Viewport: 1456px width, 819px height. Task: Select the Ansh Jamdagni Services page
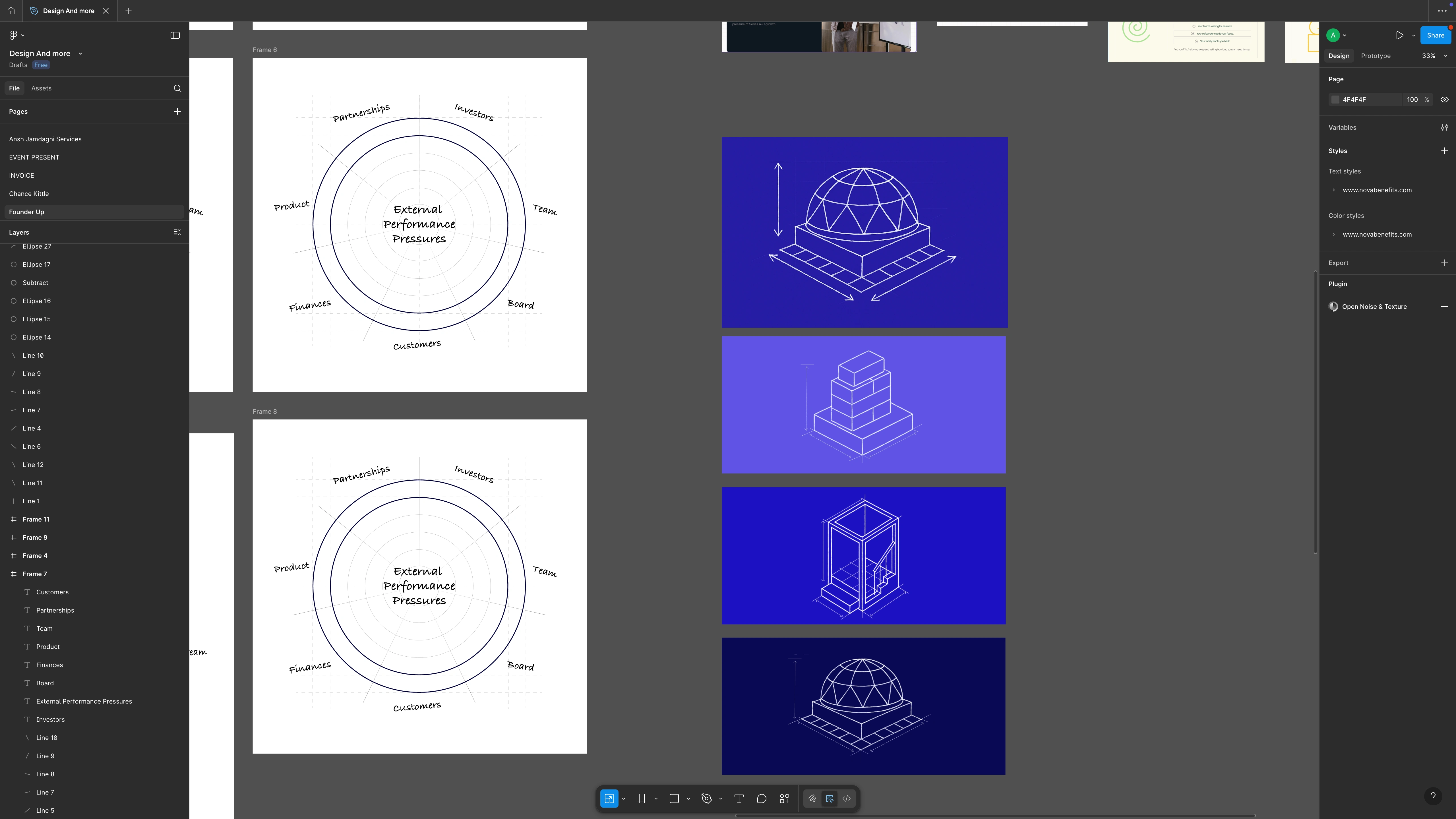click(x=45, y=139)
